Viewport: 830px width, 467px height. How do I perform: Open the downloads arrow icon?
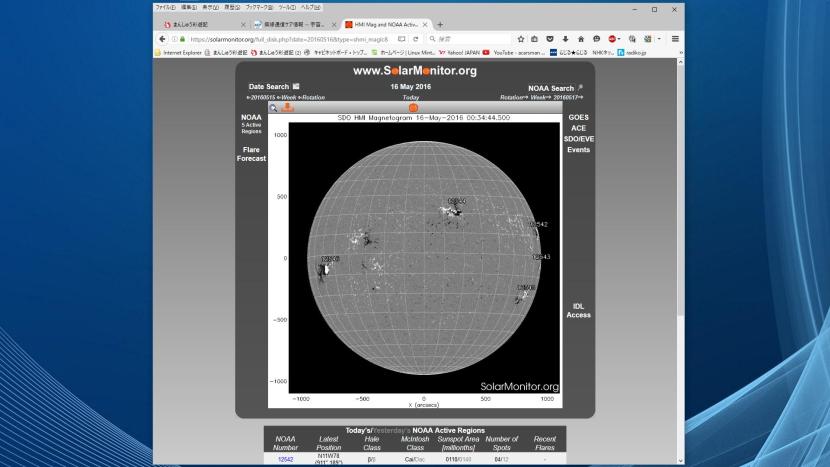[565, 39]
